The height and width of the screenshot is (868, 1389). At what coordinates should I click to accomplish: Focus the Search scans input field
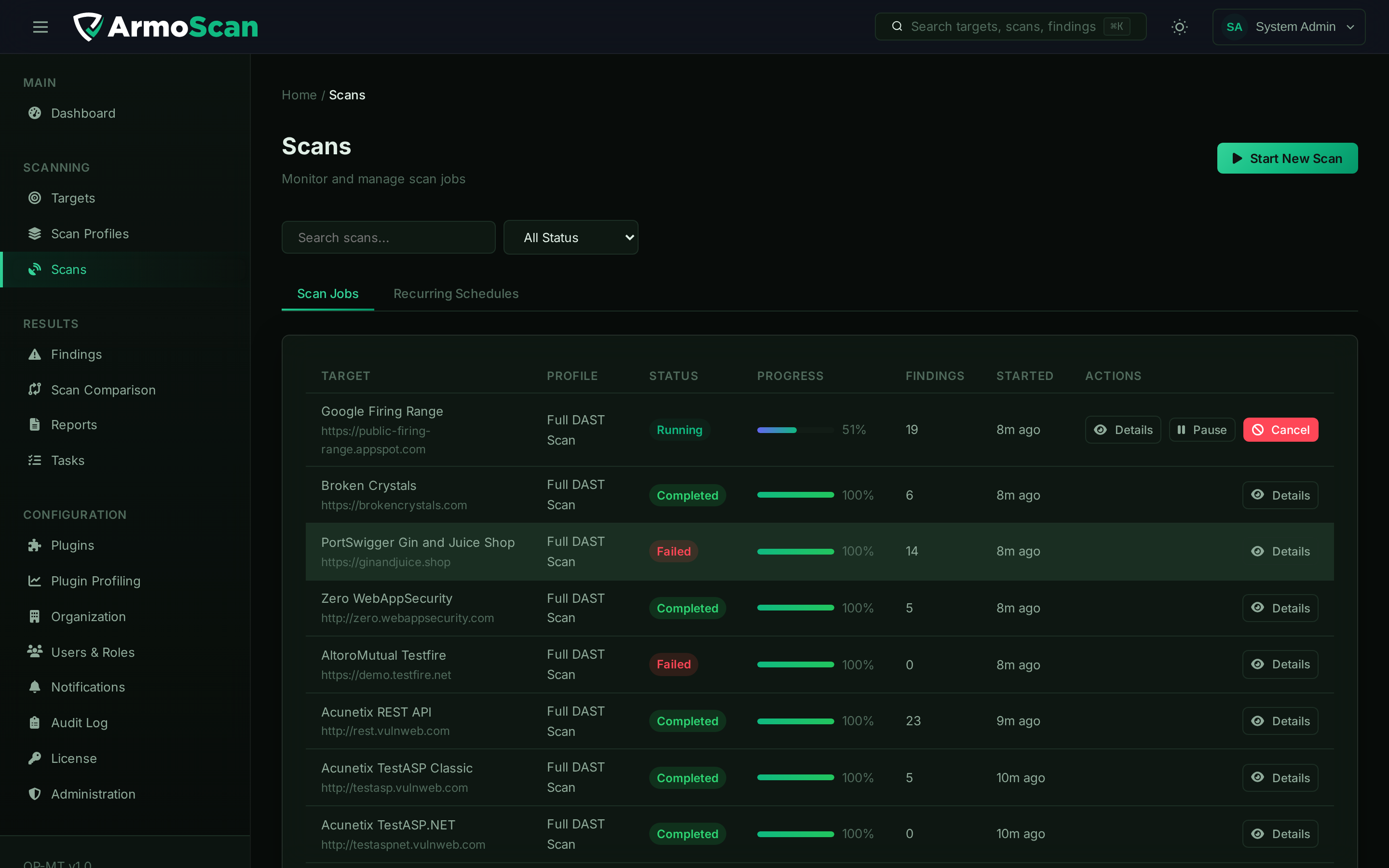[x=389, y=237]
